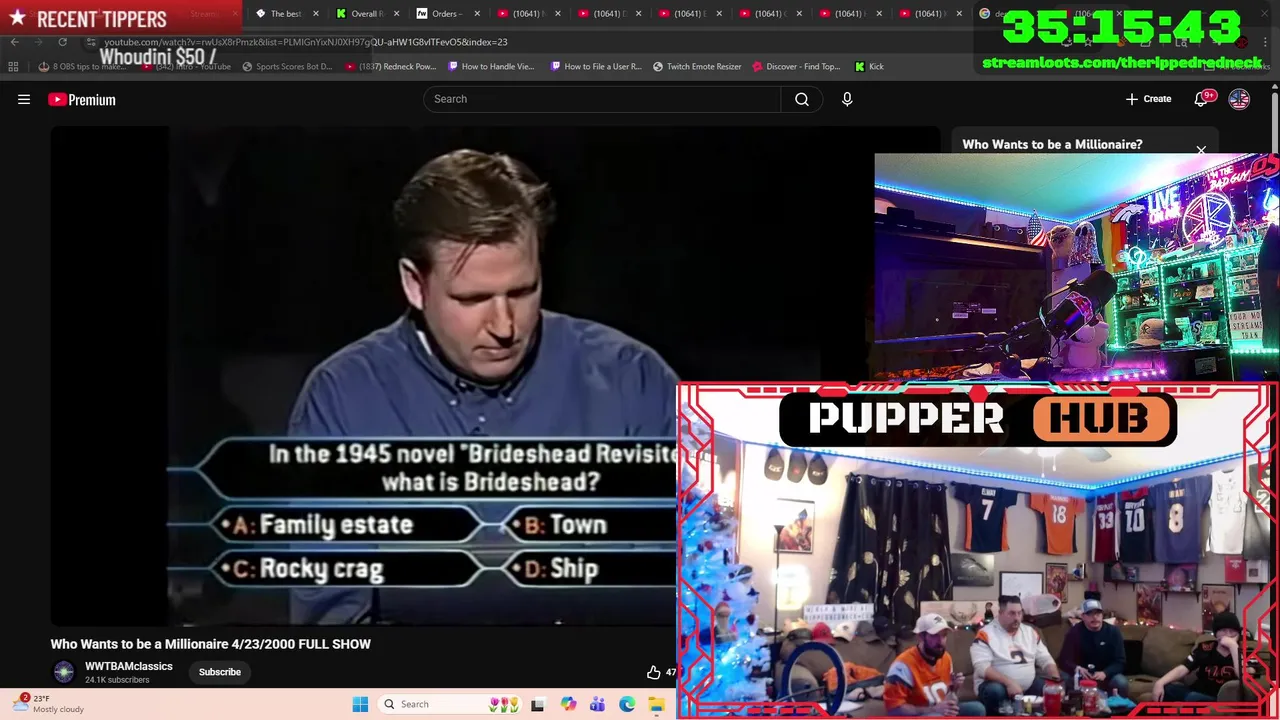Click the video title text
This screenshot has height=720, width=1280.
point(210,644)
